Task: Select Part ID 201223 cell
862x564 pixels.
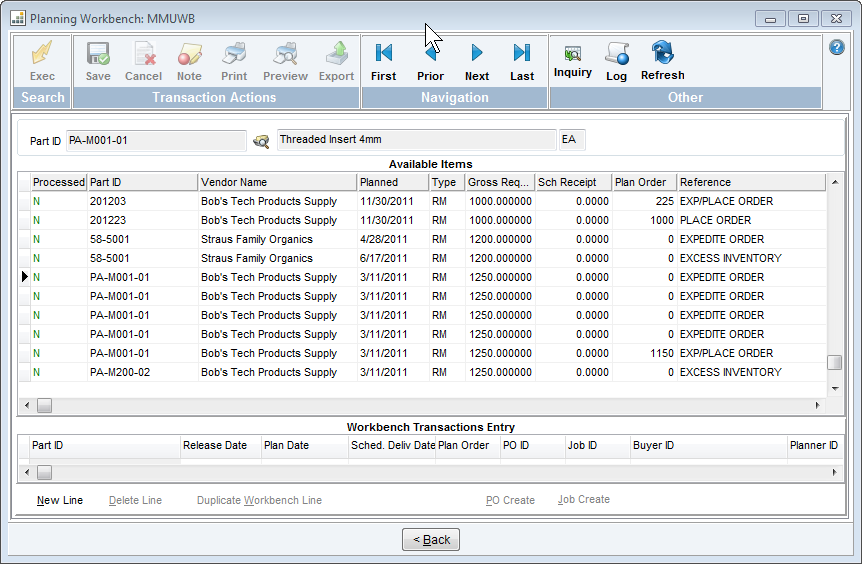Action: (x=142, y=220)
